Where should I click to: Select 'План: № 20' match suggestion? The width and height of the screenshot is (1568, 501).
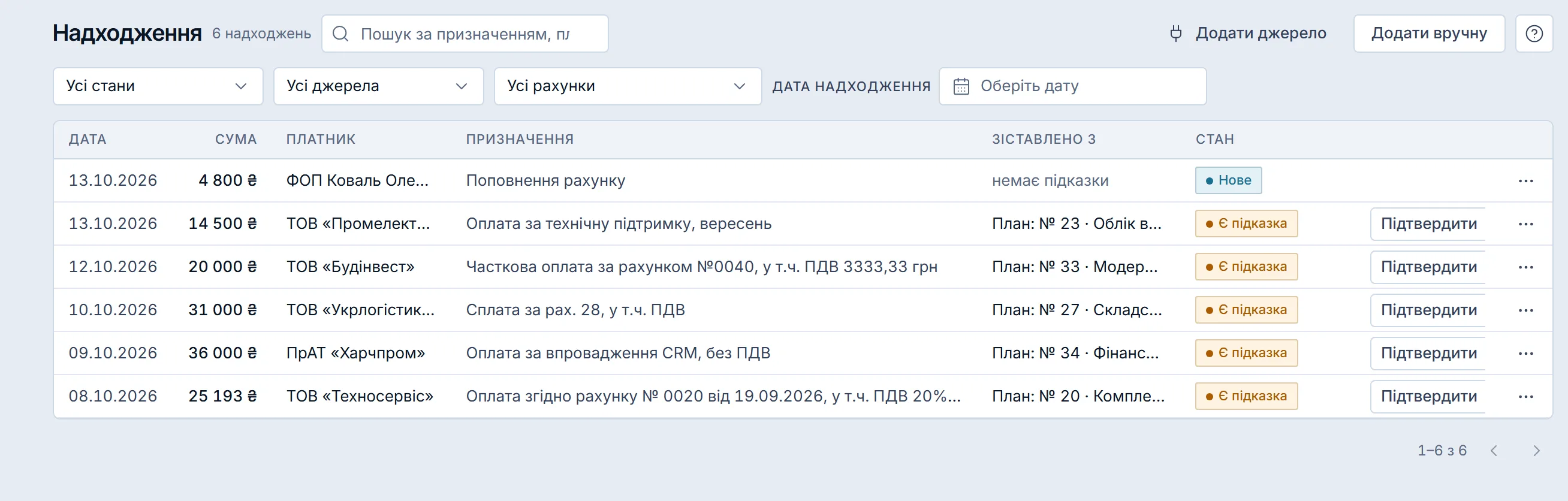[1078, 397]
